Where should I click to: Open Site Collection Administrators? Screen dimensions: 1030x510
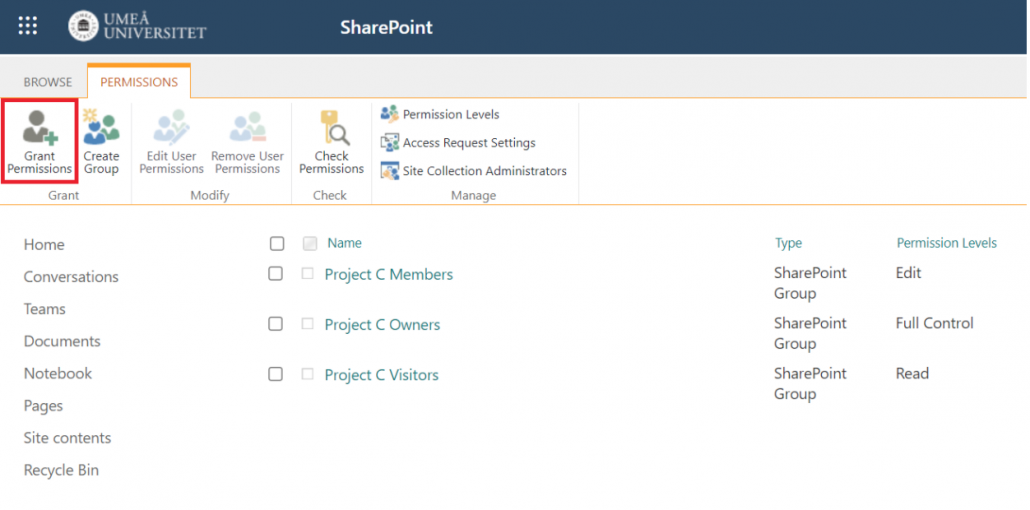474,171
